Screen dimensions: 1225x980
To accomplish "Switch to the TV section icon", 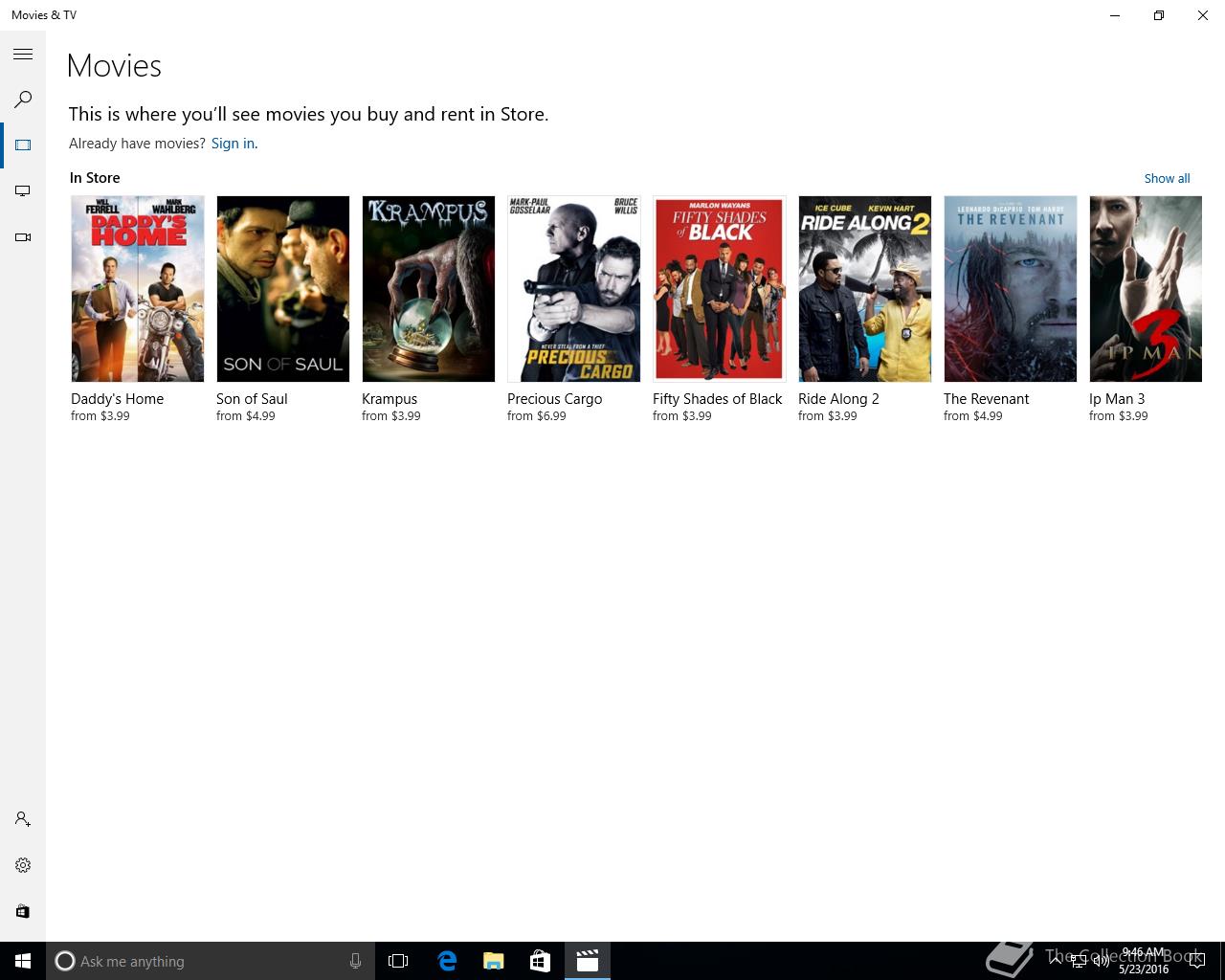I will point(23,191).
